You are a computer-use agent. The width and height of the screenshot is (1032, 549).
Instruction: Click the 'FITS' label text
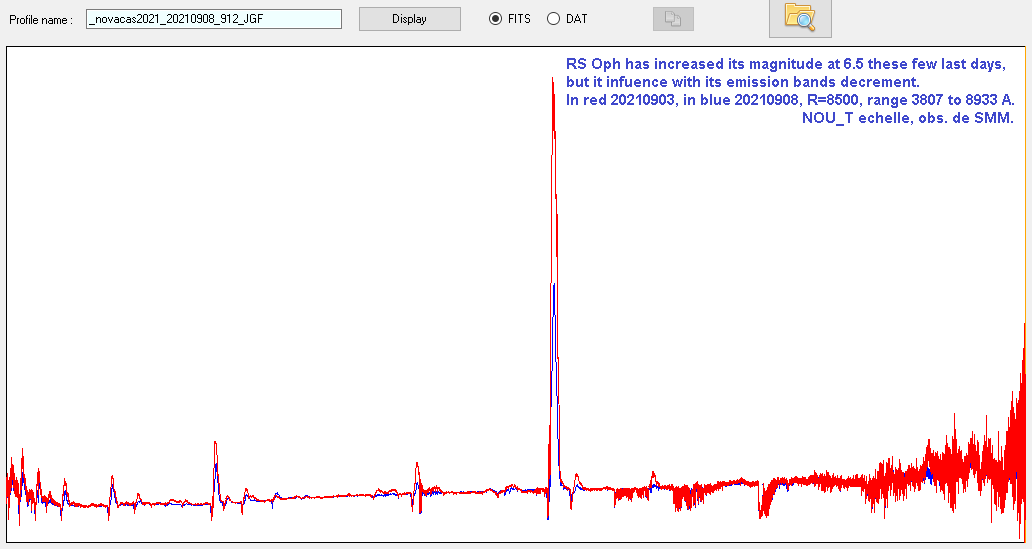(519, 19)
